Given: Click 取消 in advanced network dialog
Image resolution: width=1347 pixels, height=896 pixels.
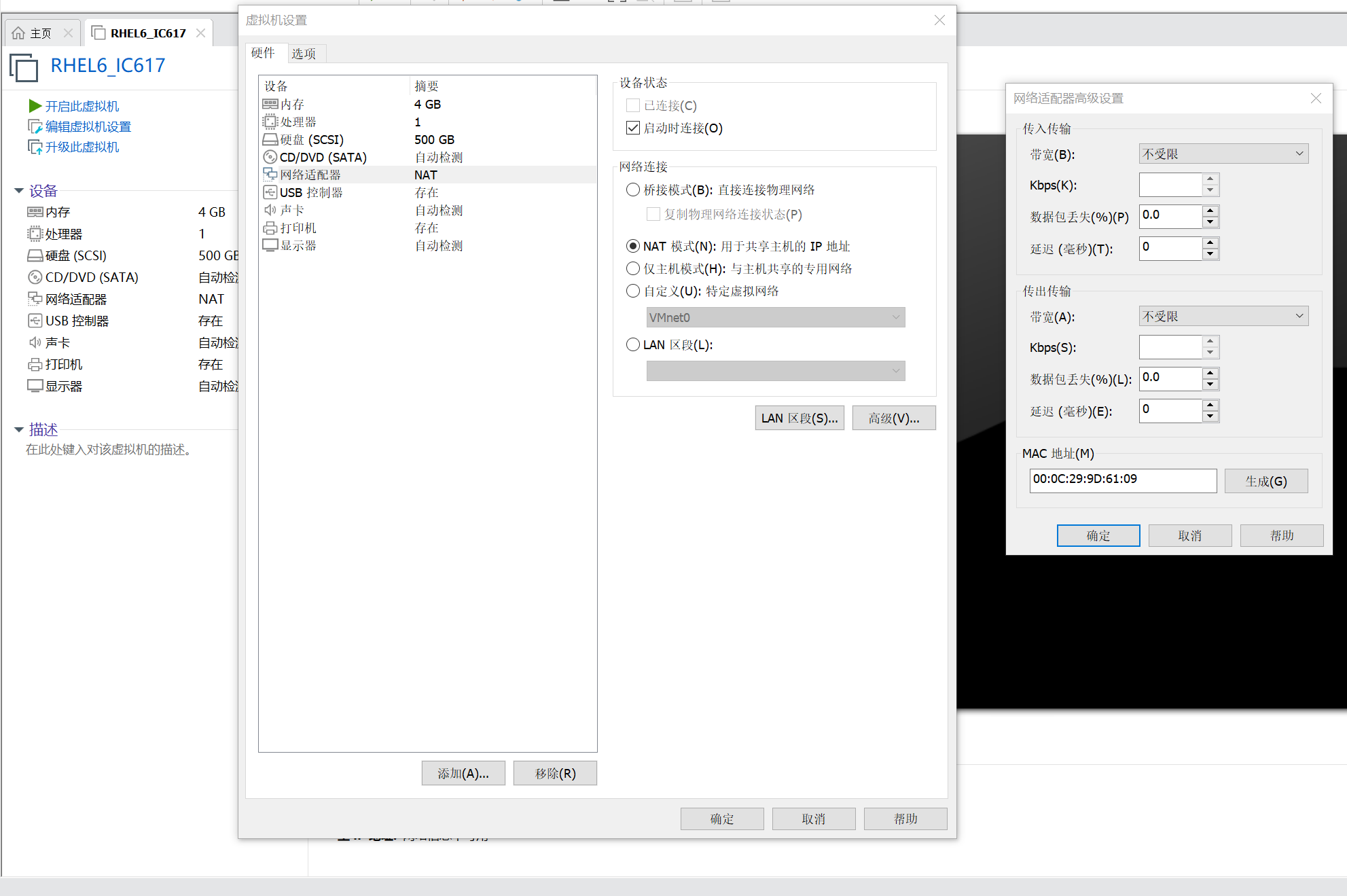Looking at the screenshot, I should click(x=1190, y=535).
